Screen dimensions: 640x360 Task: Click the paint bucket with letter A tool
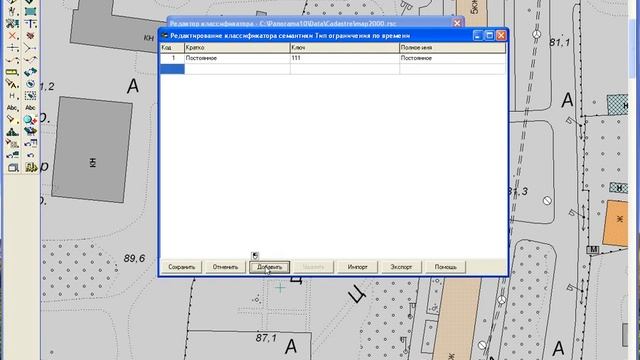[x=13, y=84]
